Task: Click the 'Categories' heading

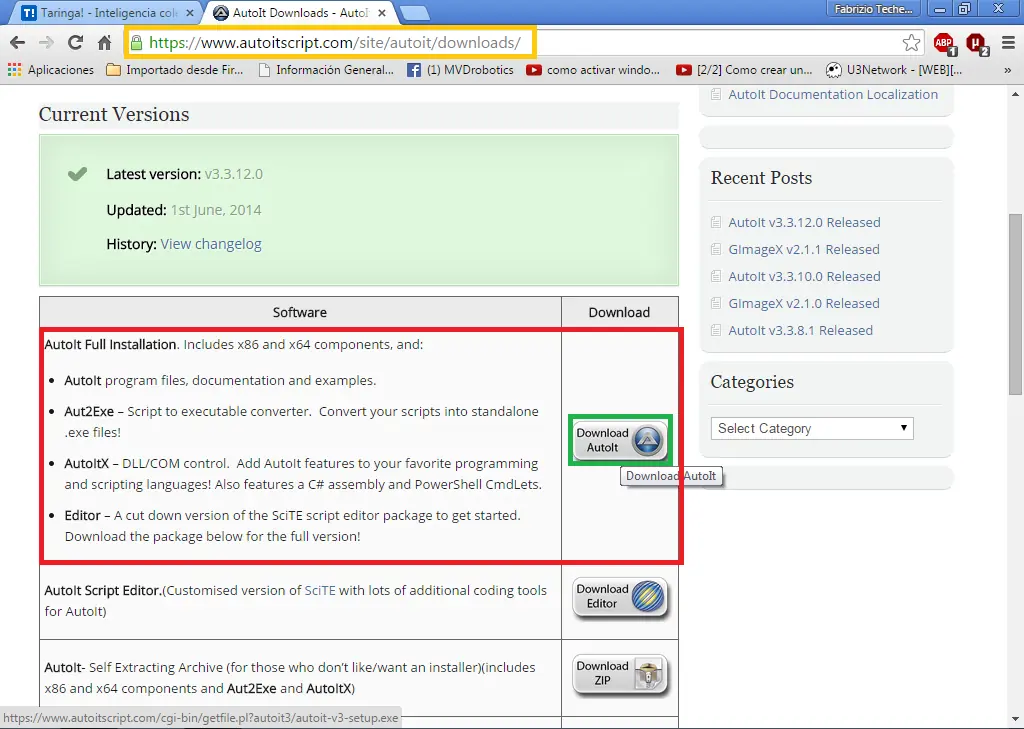Action: (752, 382)
